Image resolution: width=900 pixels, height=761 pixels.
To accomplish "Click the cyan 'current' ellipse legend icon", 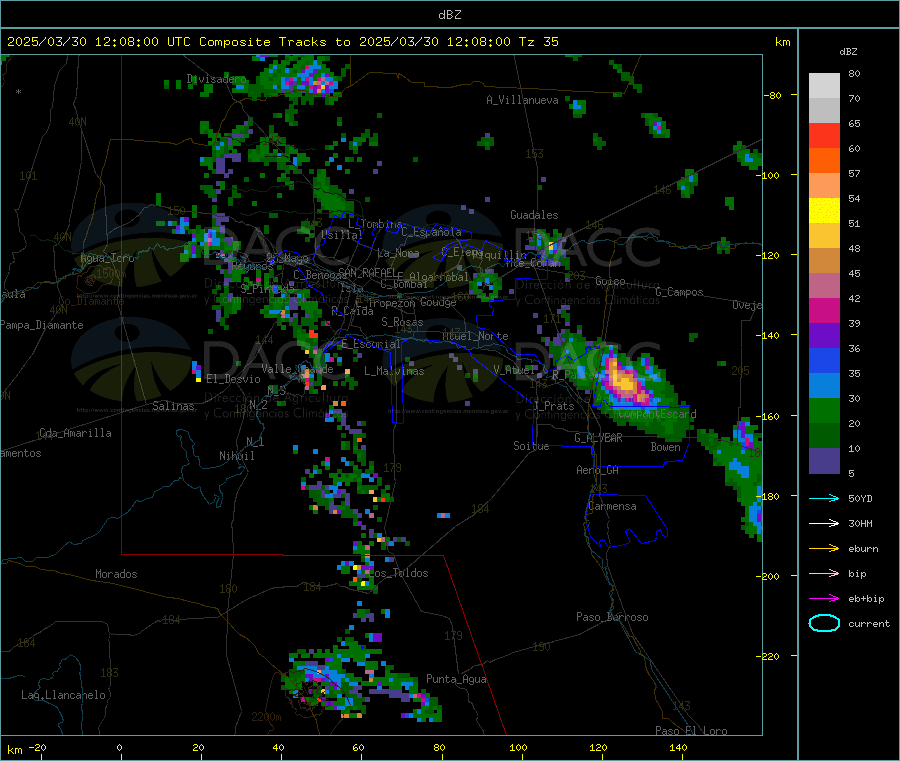I will (x=824, y=623).
